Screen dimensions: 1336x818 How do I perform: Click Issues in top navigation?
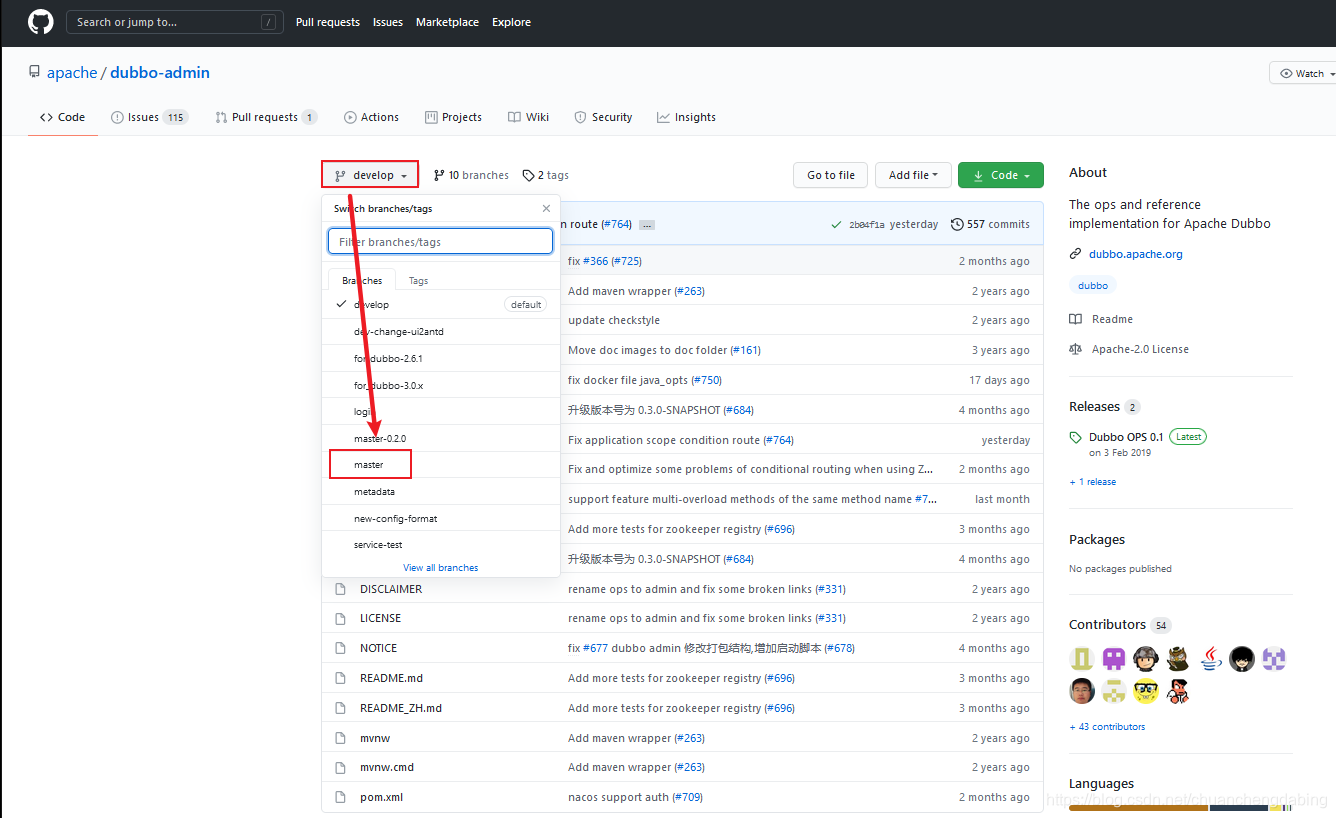coord(388,22)
